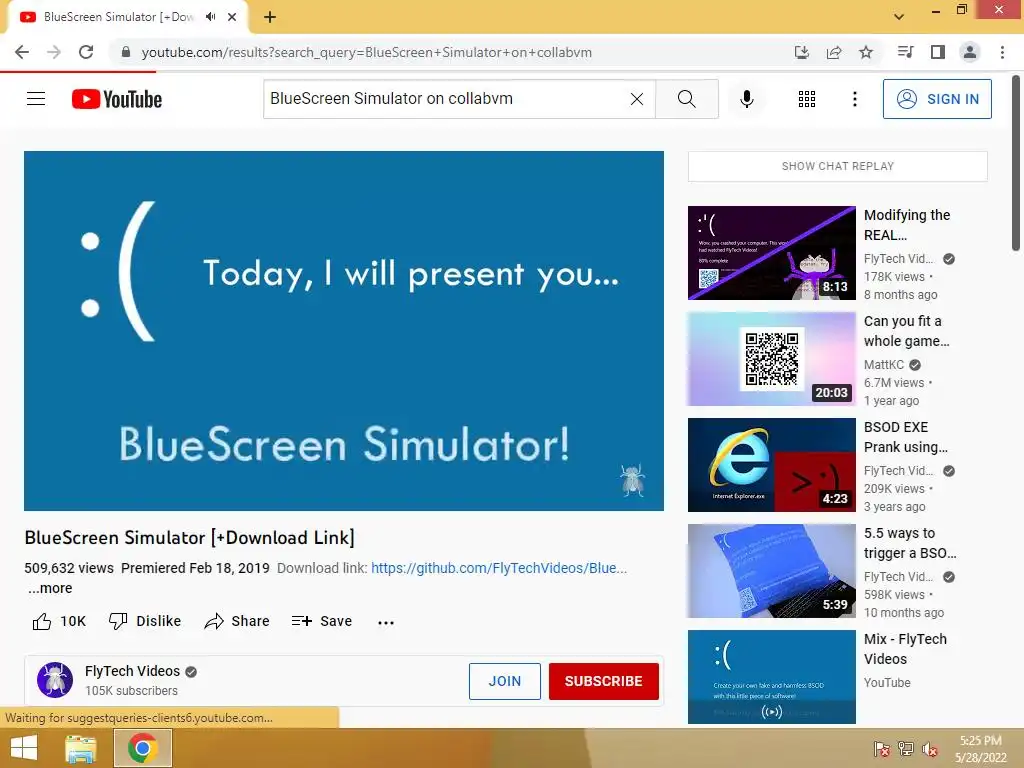Image resolution: width=1024 pixels, height=768 pixels.
Task: Click '509,632 views' text
Action: [69, 568]
